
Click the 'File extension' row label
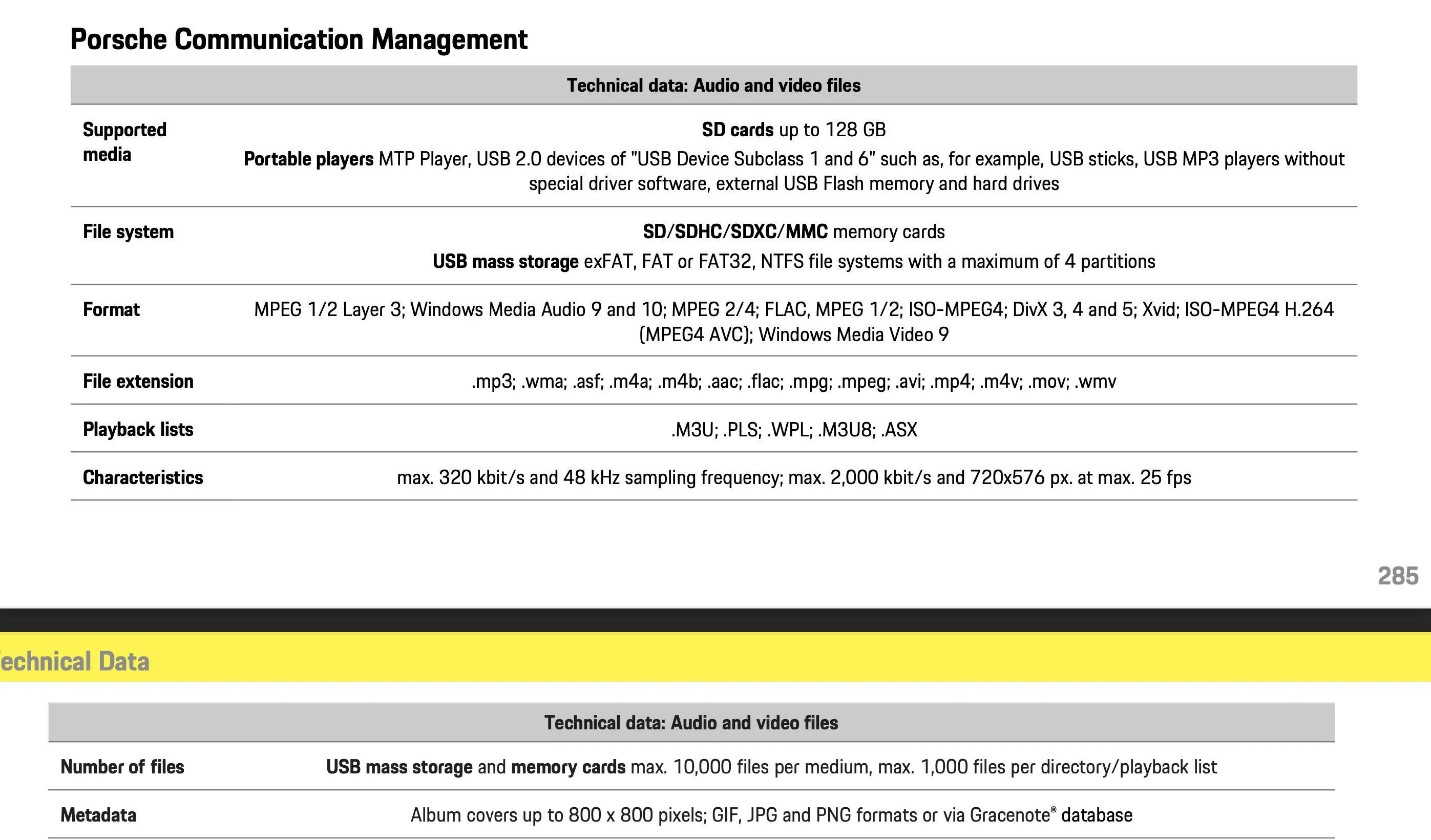(138, 381)
